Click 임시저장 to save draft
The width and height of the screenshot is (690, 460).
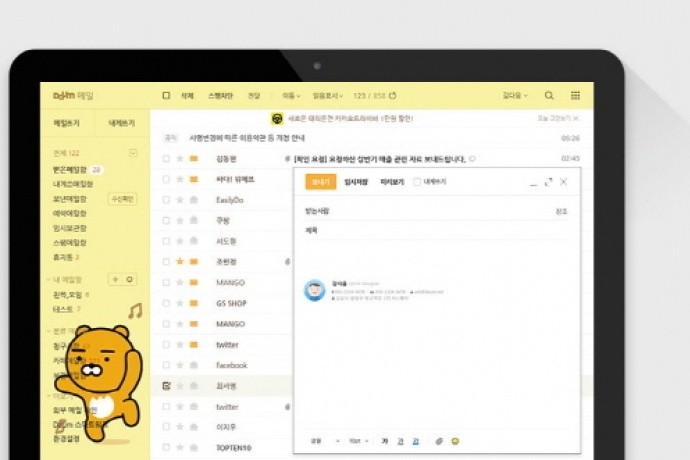click(x=356, y=182)
